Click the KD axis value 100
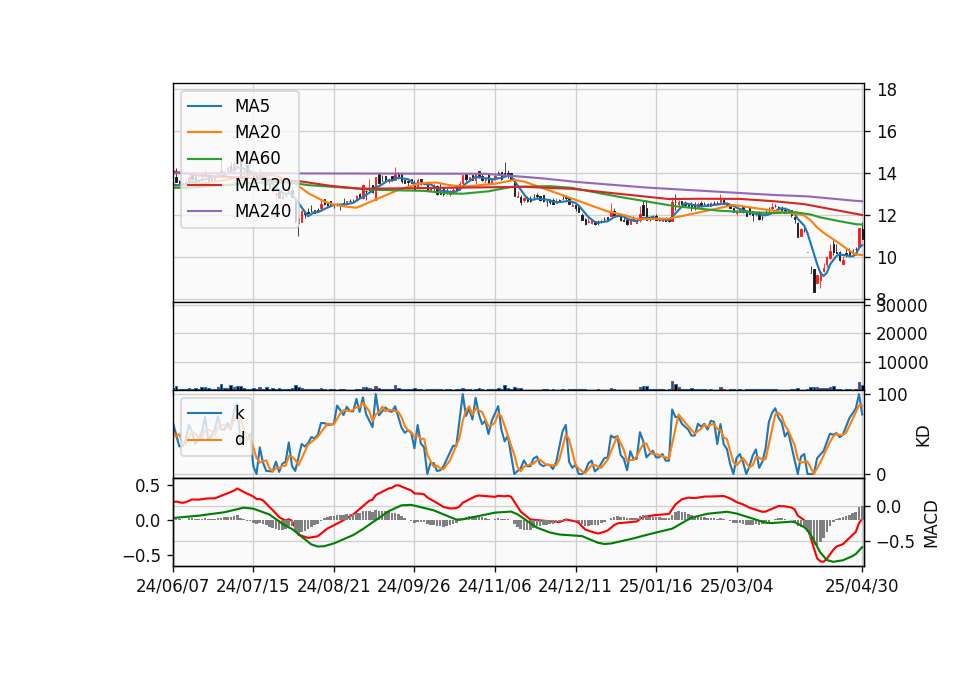The image size is (960, 690). (892, 395)
